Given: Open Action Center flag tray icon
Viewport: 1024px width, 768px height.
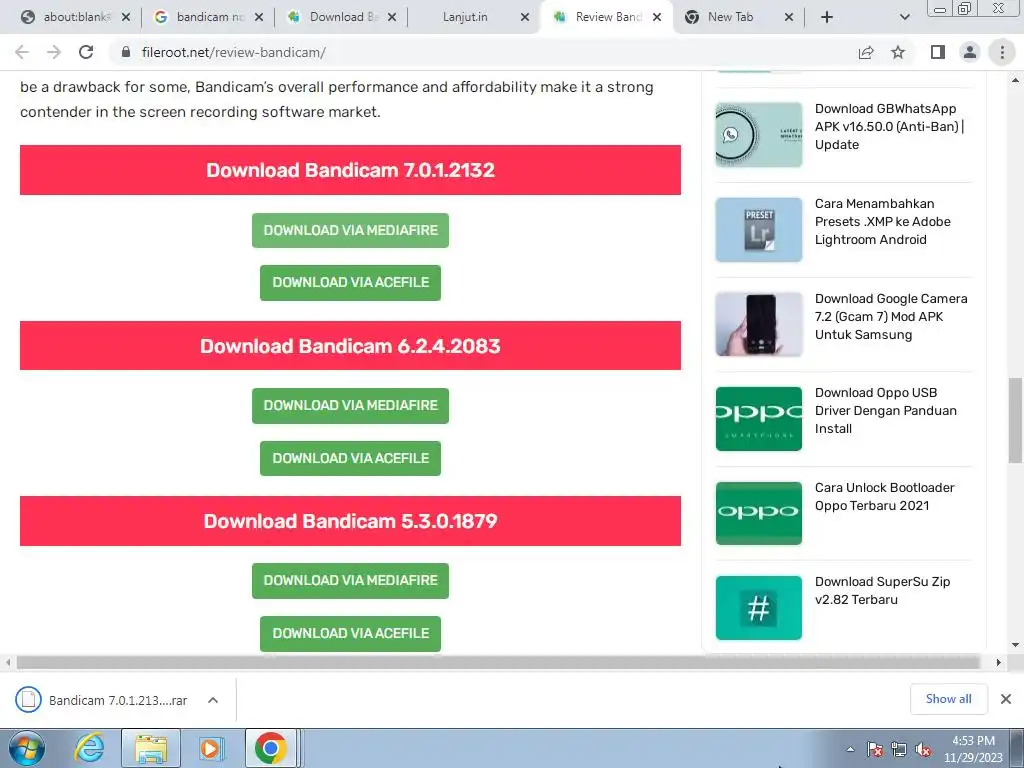Looking at the screenshot, I should click(x=874, y=749).
